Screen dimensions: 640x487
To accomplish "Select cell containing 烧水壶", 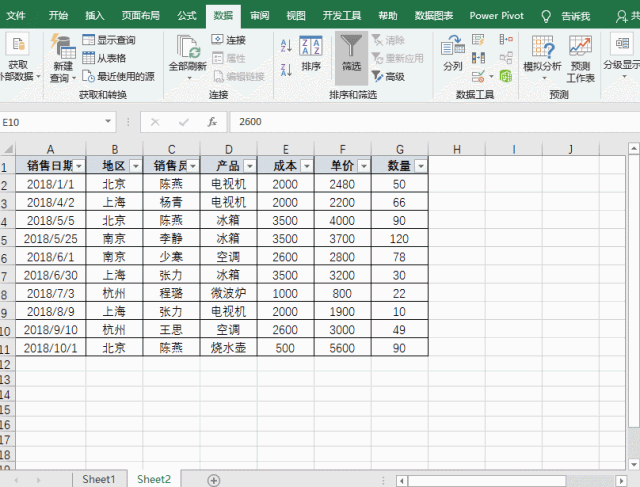I will 229,348.
